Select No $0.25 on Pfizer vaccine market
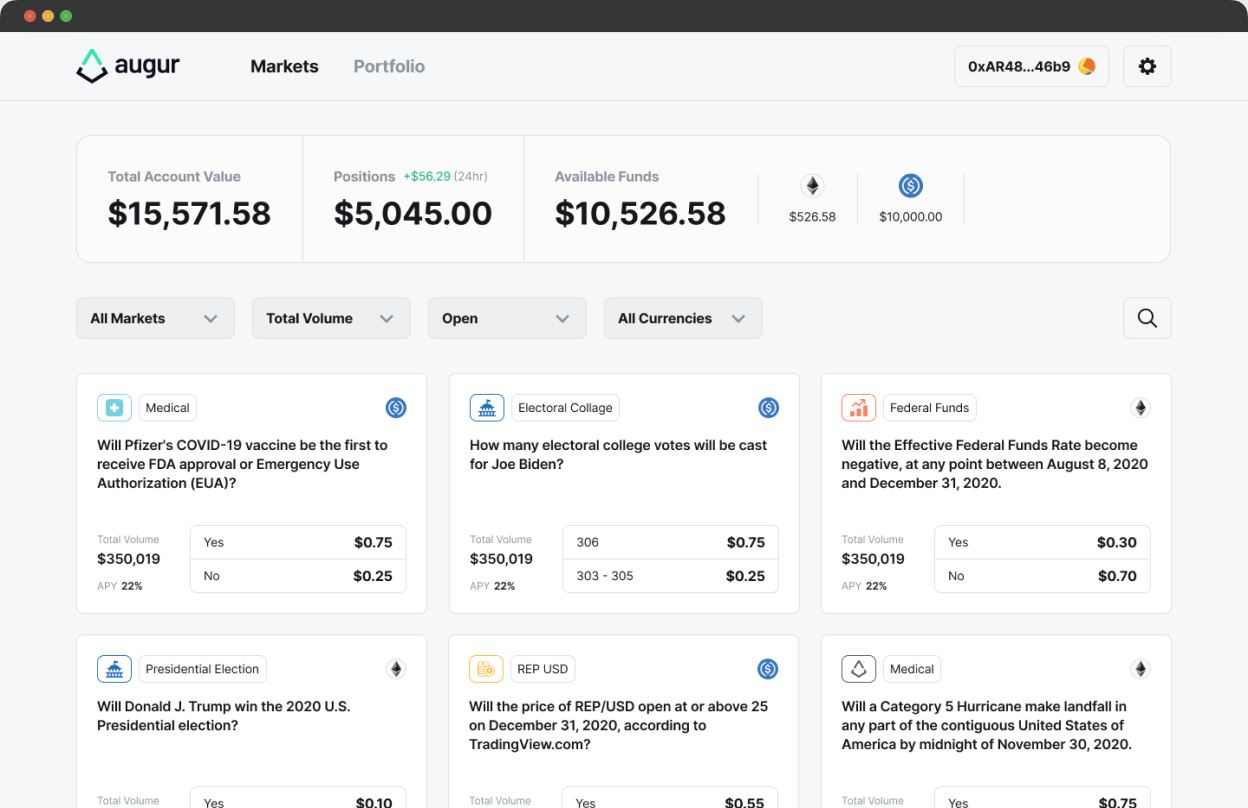 click(298, 576)
